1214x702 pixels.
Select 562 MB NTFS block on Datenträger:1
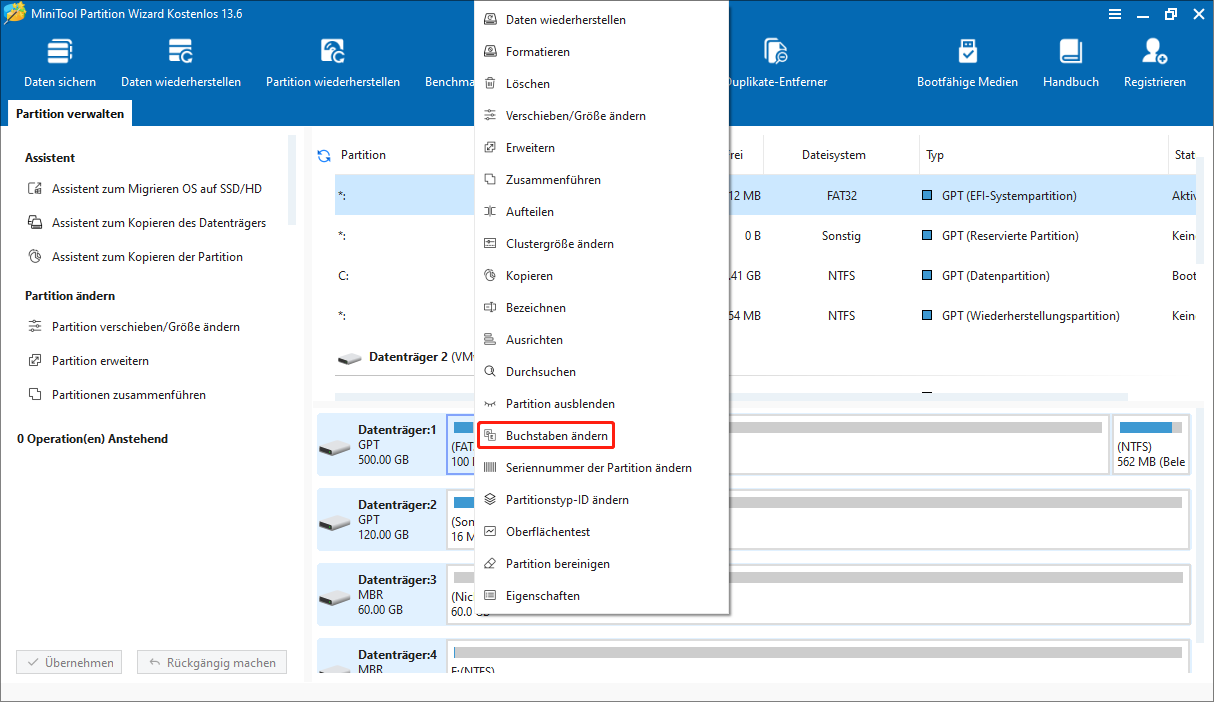[1151, 445]
